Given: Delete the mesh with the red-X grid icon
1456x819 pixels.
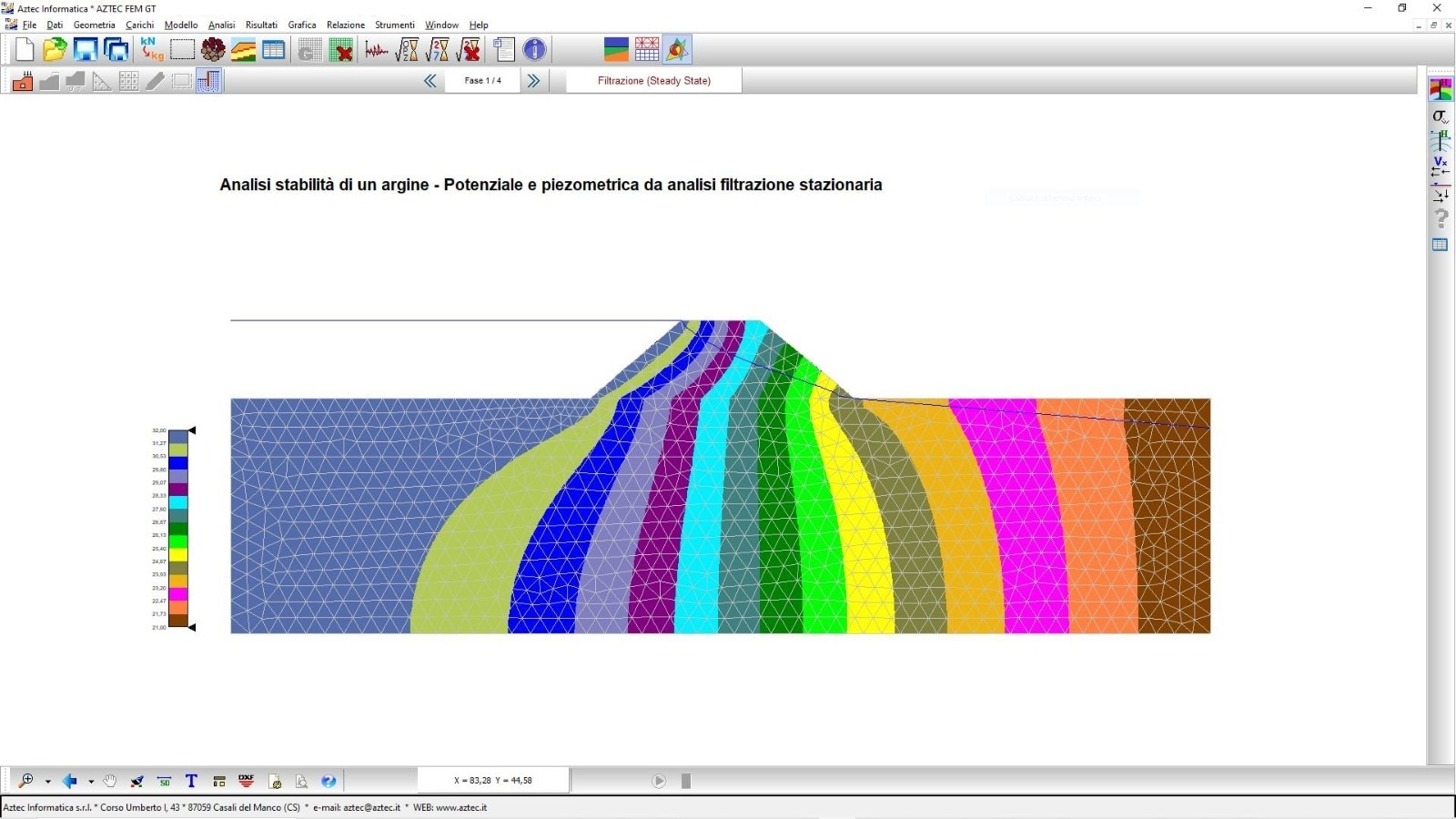Looking at the screenshot, I should [341, 50].
